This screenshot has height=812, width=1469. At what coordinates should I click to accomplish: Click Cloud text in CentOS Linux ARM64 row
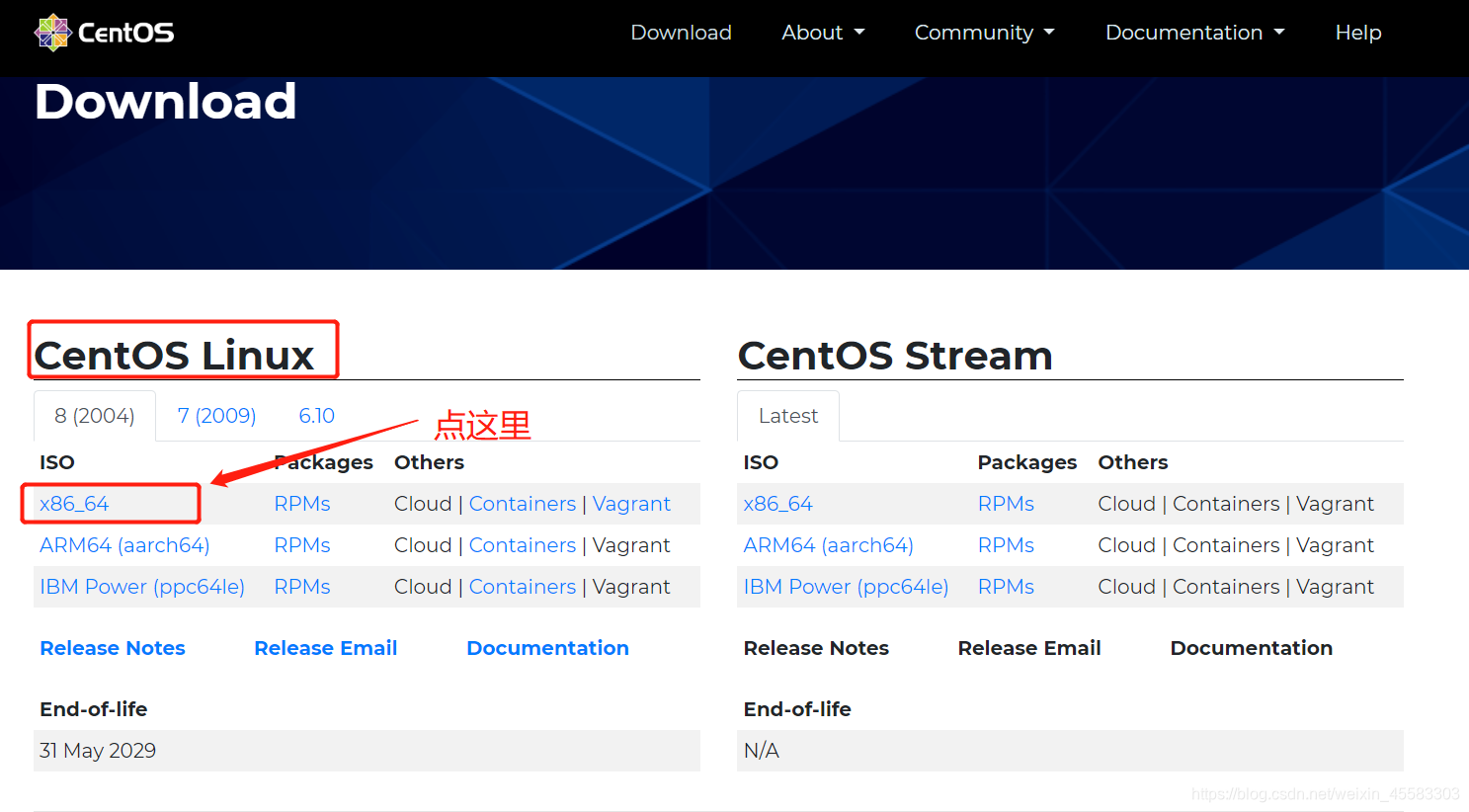pos(423,545)
